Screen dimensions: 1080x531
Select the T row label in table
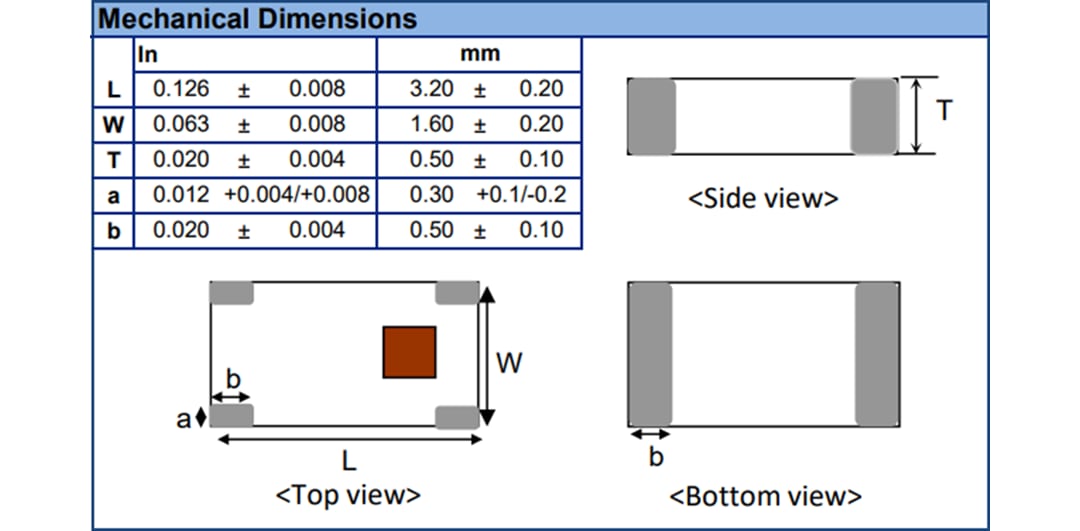[x=113, y=160]
